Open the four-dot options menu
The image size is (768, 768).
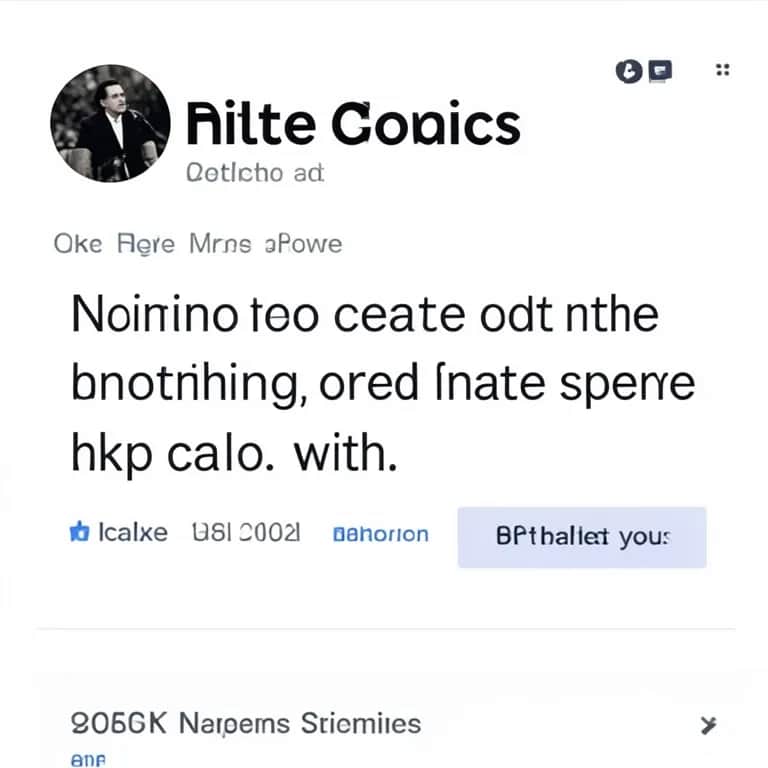[x=722, y=70]
